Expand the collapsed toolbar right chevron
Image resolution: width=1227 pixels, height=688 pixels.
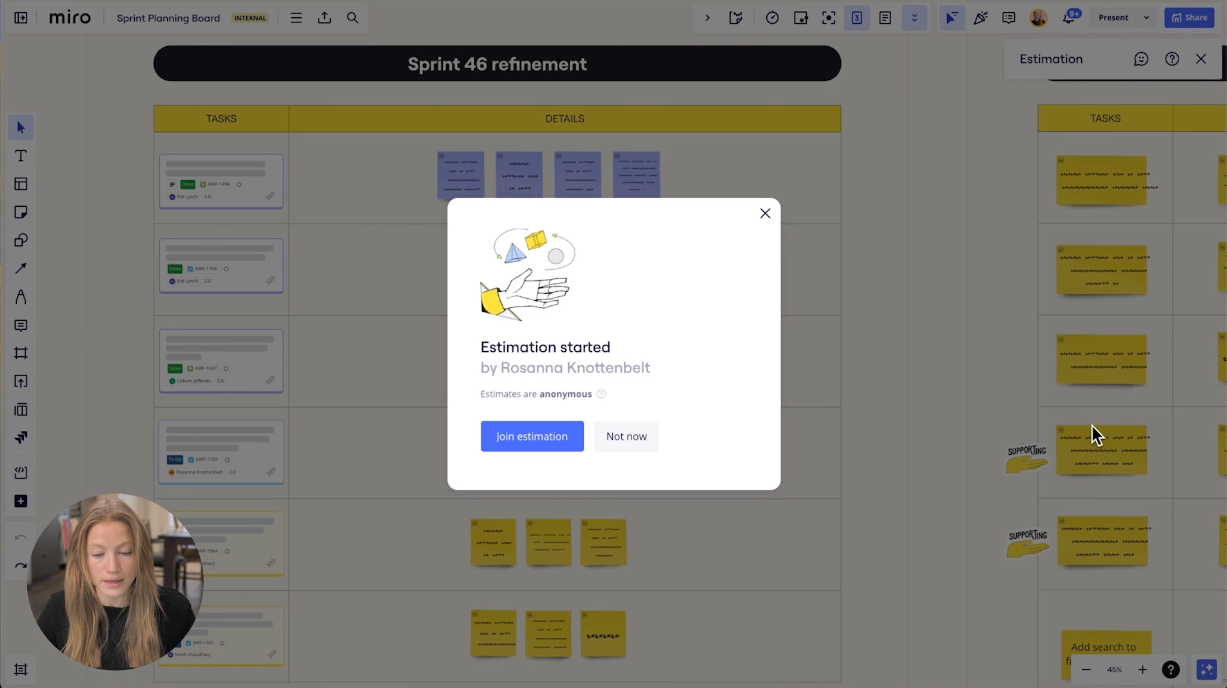(x=707, y=18)
